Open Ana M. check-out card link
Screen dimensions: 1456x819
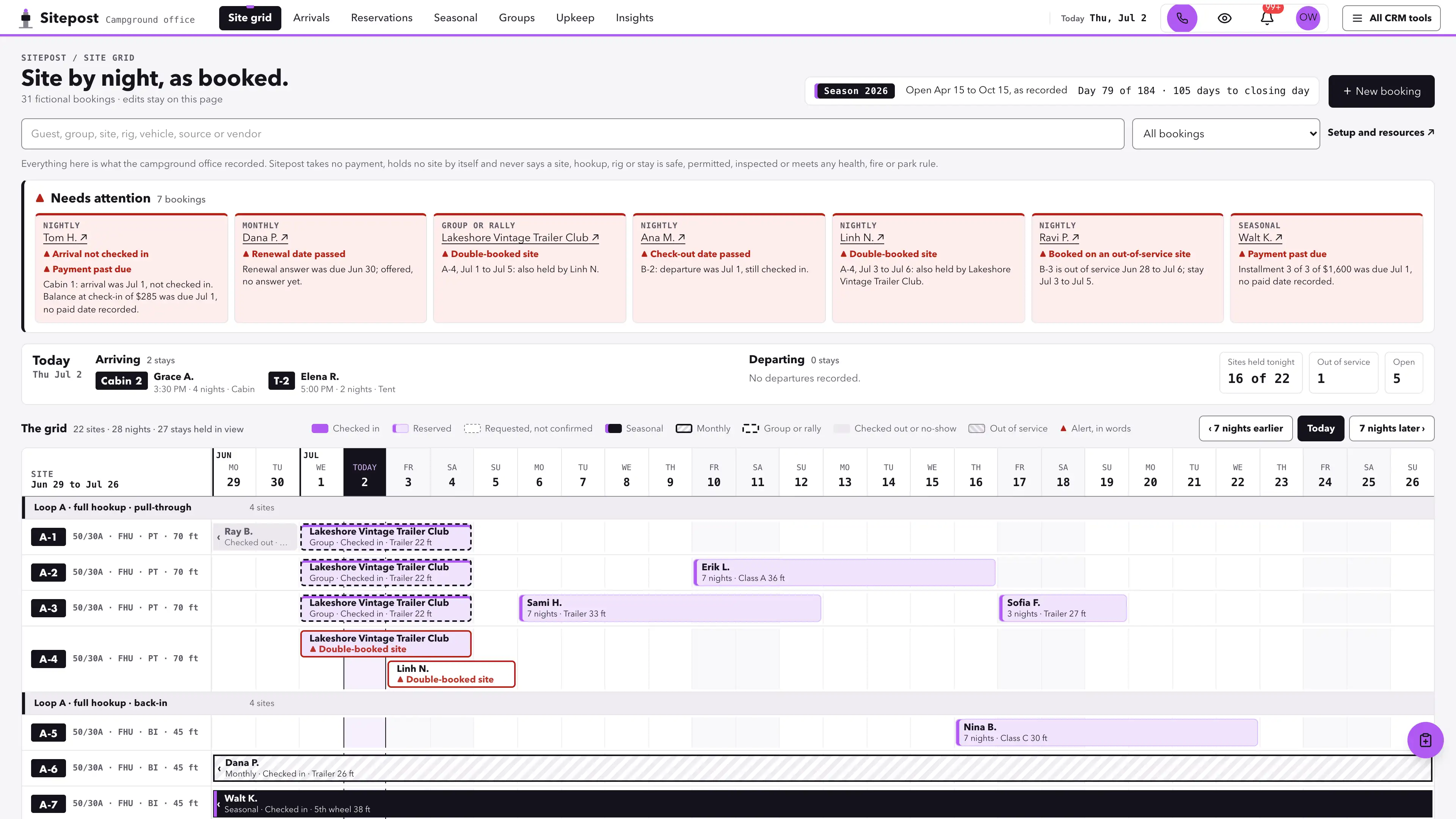(663, 238)
